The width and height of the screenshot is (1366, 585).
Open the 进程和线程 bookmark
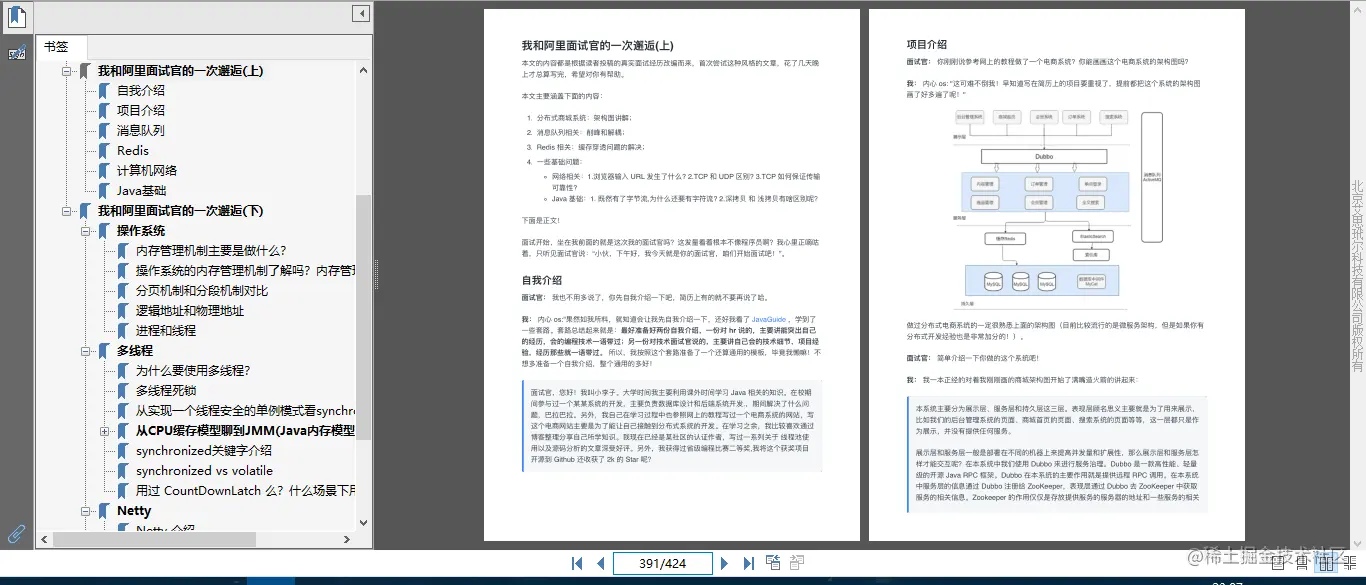166,331
